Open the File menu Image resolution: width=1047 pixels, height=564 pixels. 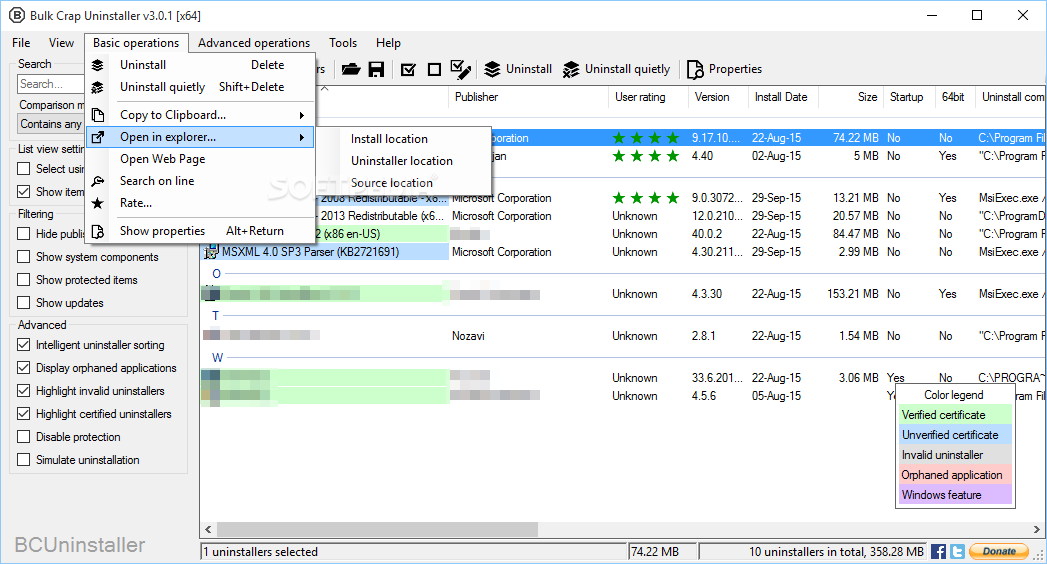pos(21,43)
